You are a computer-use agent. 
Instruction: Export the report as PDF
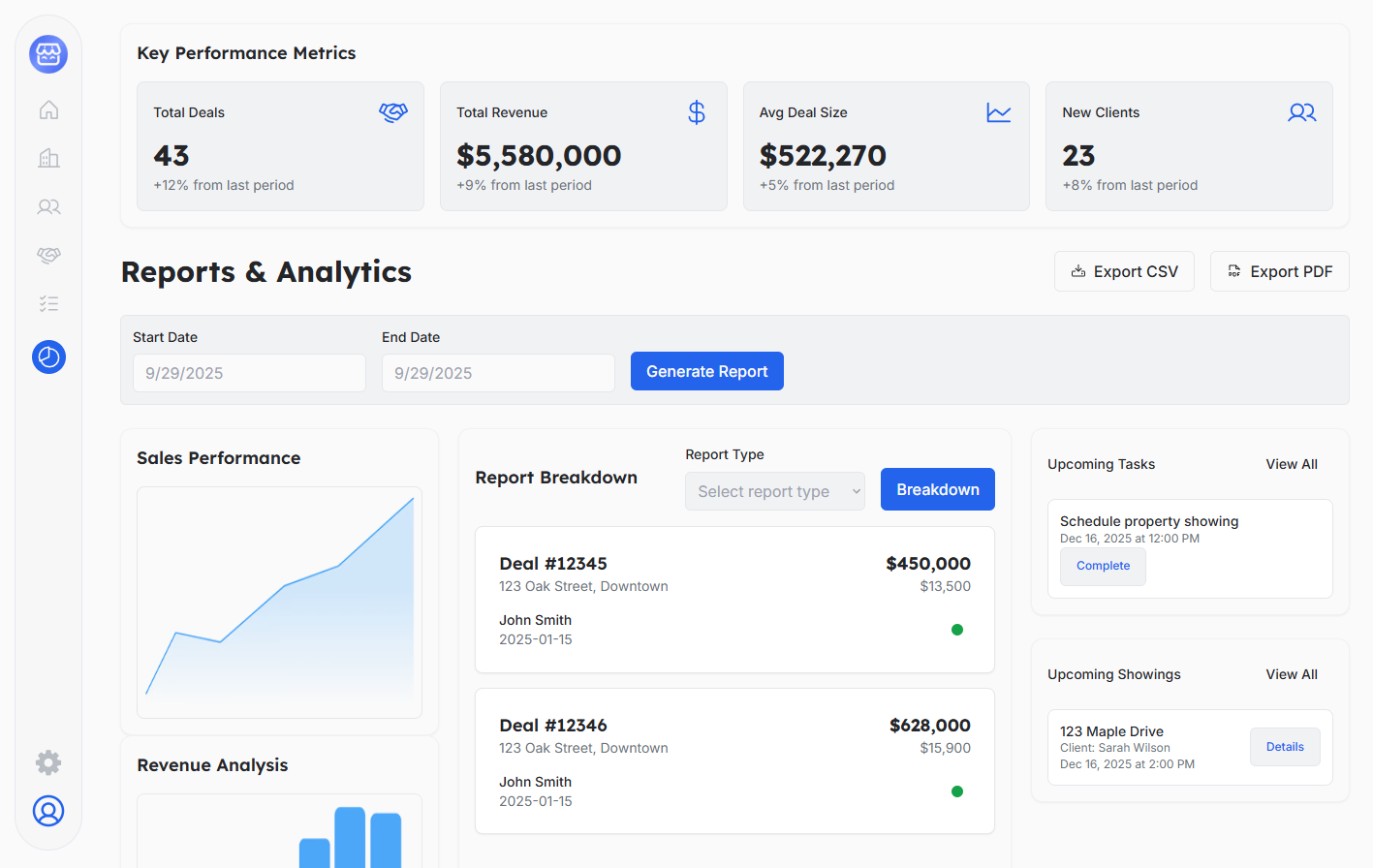pyautogui.click(x=1279, y=271)
